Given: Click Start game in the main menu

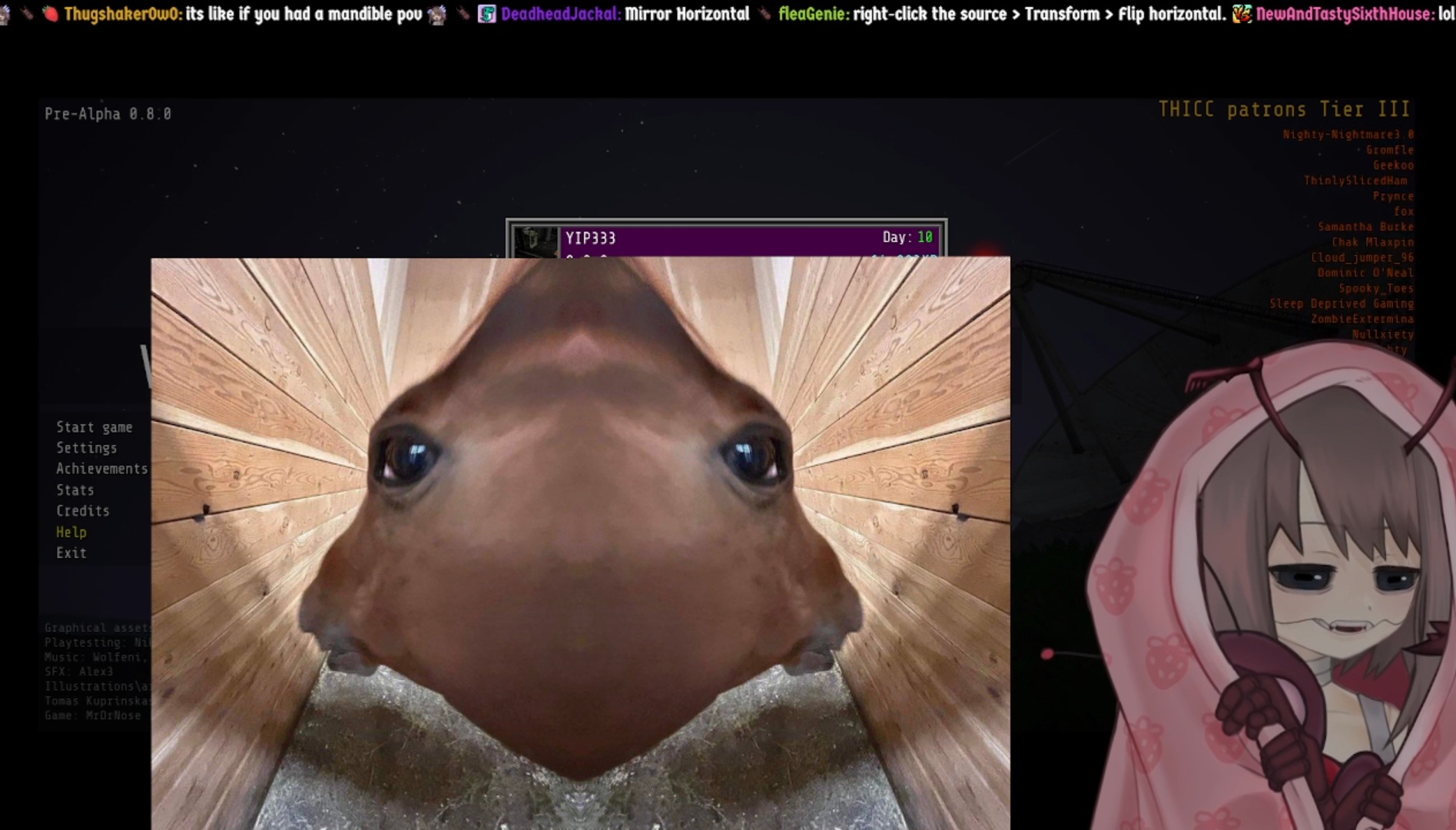Looking at the screenshot, I should 94,427.
